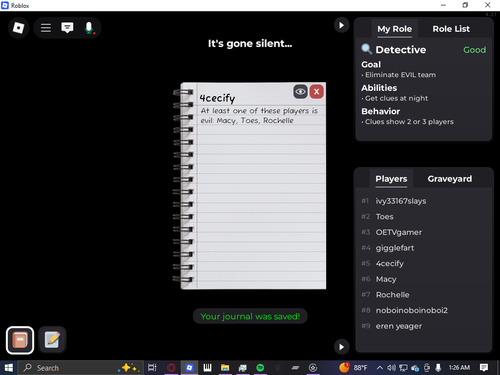This screenshot has height=375, width=500.
Task: Open the Graveyard tab
Action: 450,179
